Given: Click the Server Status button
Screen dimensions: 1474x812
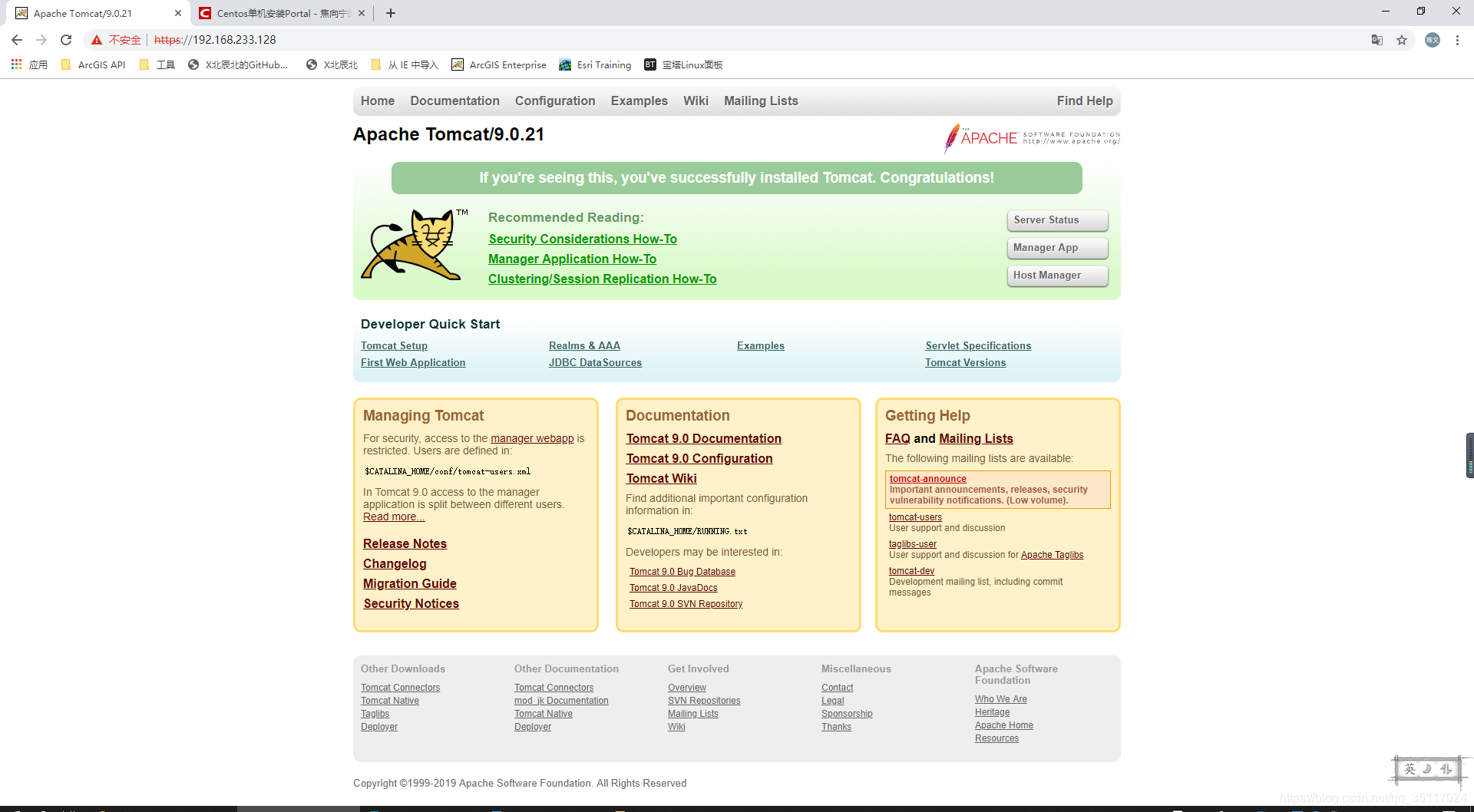Looking at the screenshot, I should click(x=1057, y=220).
